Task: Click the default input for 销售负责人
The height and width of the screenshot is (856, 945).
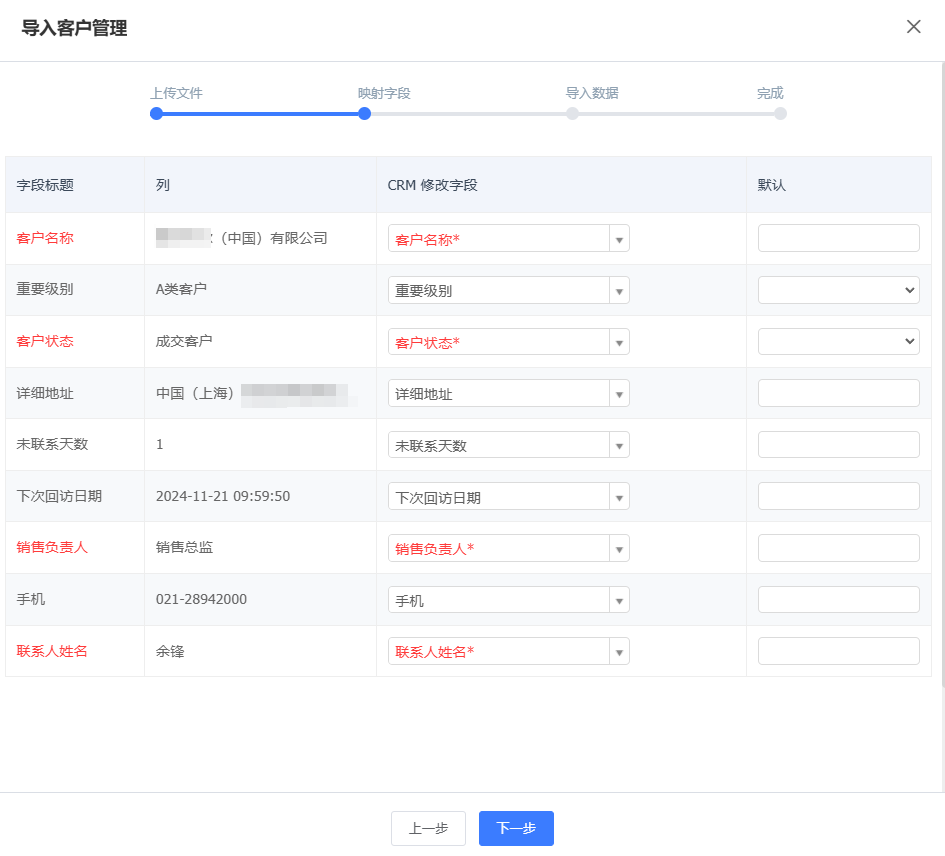Action: point(838,548)
